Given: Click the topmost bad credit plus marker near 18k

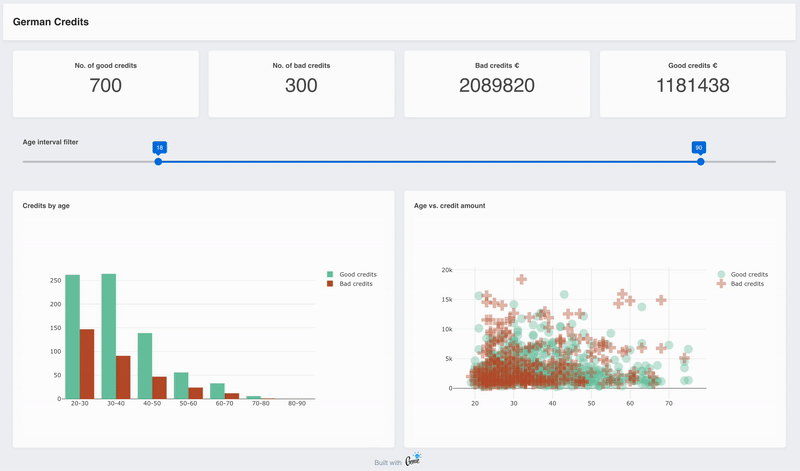Looking at the screenshot, I should coord(521,279).
